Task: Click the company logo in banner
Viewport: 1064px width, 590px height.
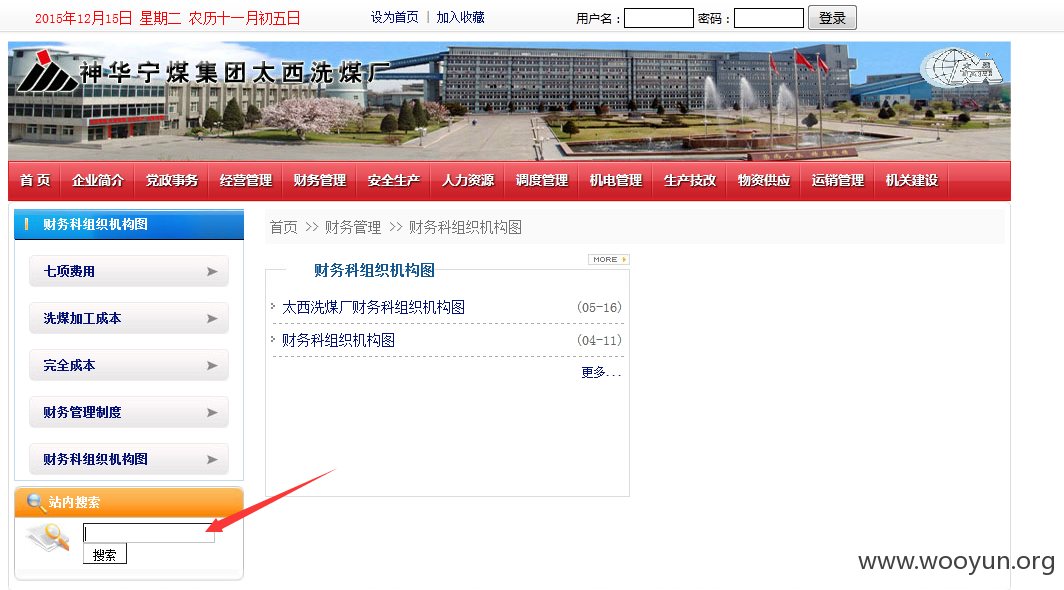Action: pyautogui.click(x=48, y=71)
